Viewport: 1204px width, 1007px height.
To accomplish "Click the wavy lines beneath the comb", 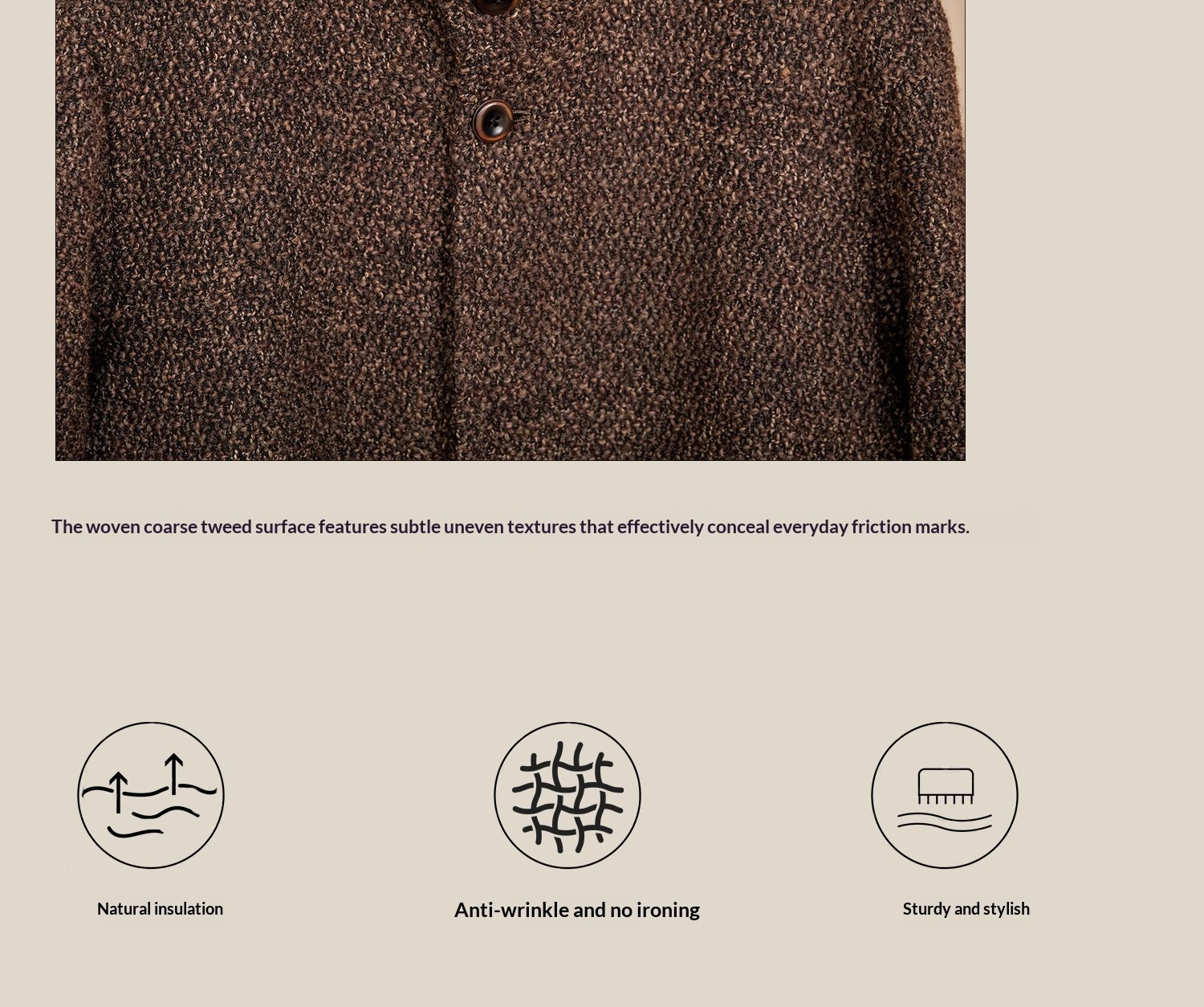I will [945, 822].
